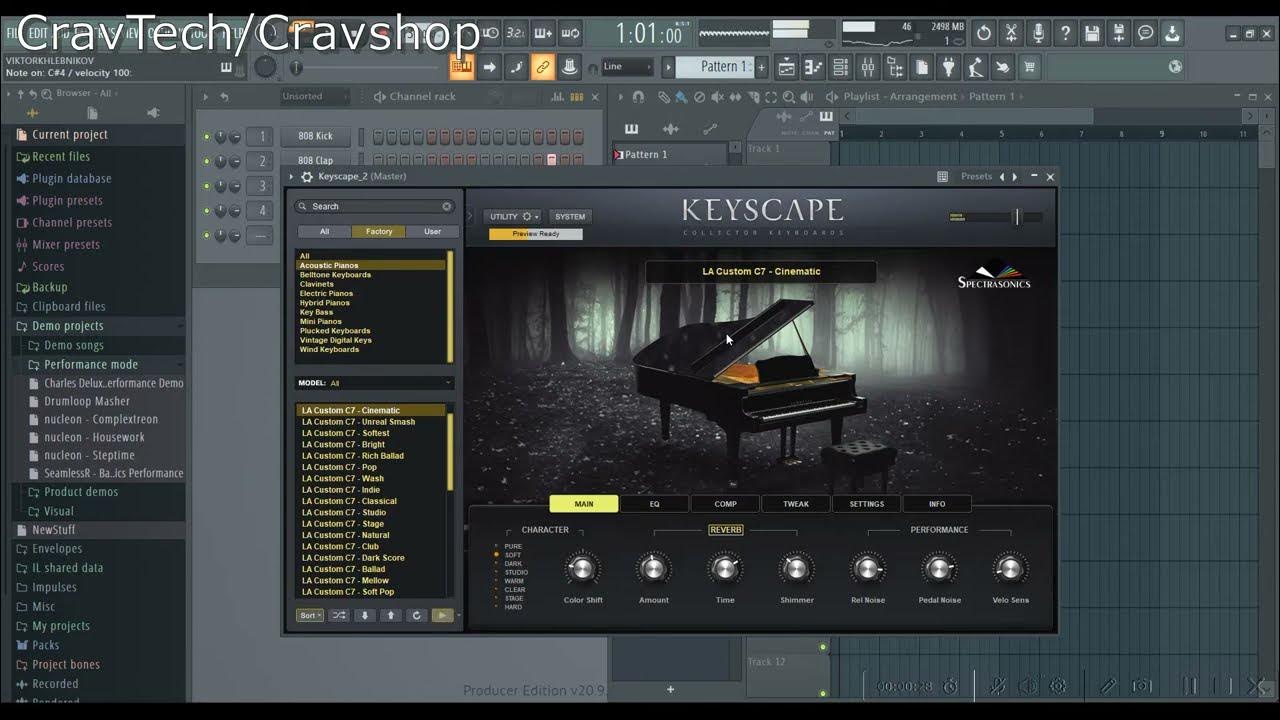Click the Plugin database browser entry
The width and height of the screenshot is (1280, 720).
pos(72,179)
